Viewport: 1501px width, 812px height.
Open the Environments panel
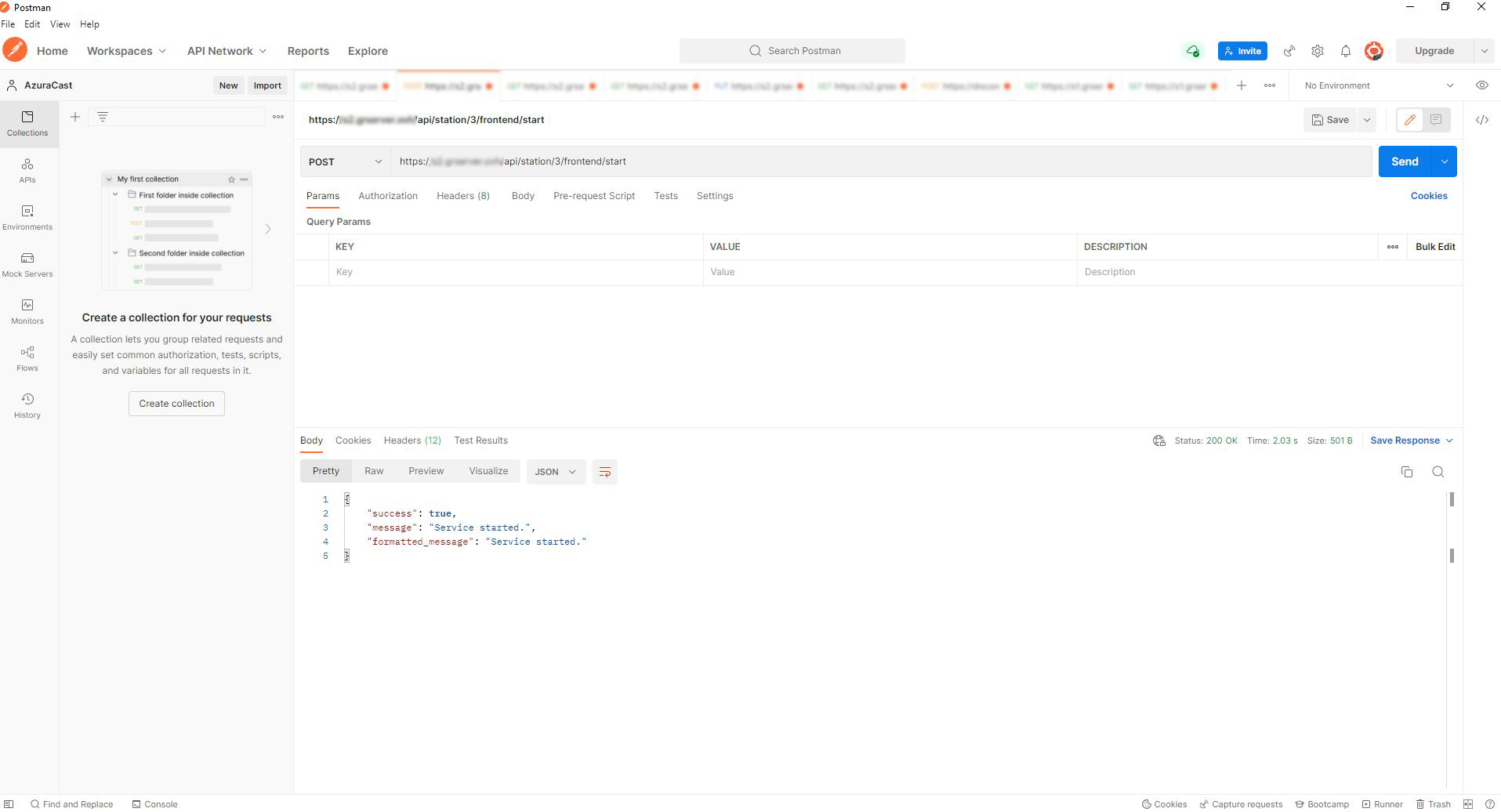[x=27, y=217]
